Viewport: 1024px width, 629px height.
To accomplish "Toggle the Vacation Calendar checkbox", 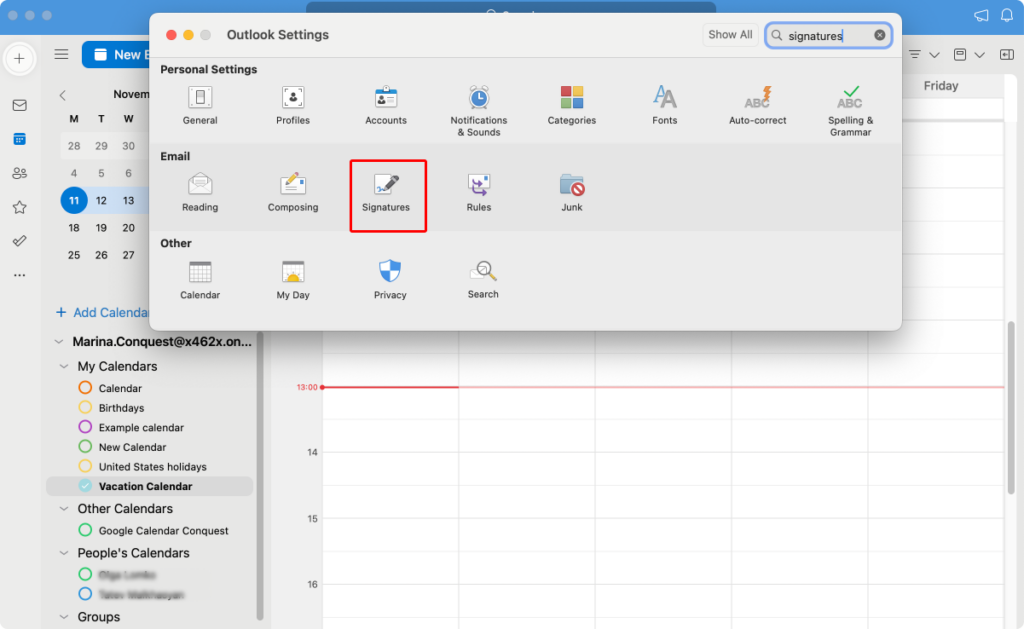I will 85,486.
